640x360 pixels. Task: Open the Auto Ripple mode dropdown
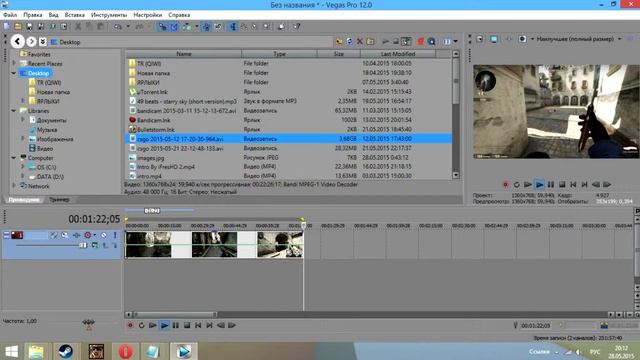pos(196,27)
